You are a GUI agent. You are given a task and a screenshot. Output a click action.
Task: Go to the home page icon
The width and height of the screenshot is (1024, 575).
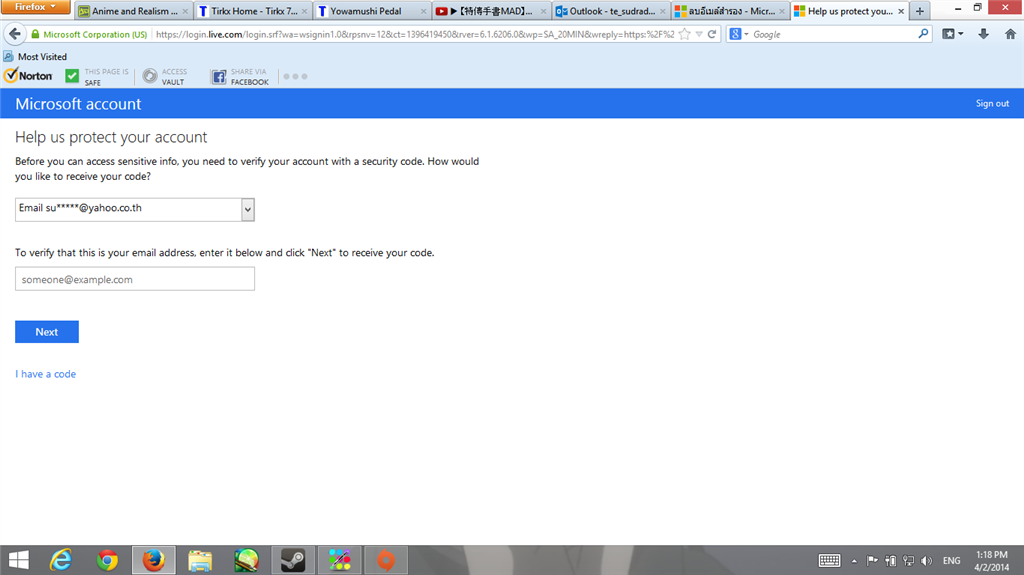(1010, 34)
